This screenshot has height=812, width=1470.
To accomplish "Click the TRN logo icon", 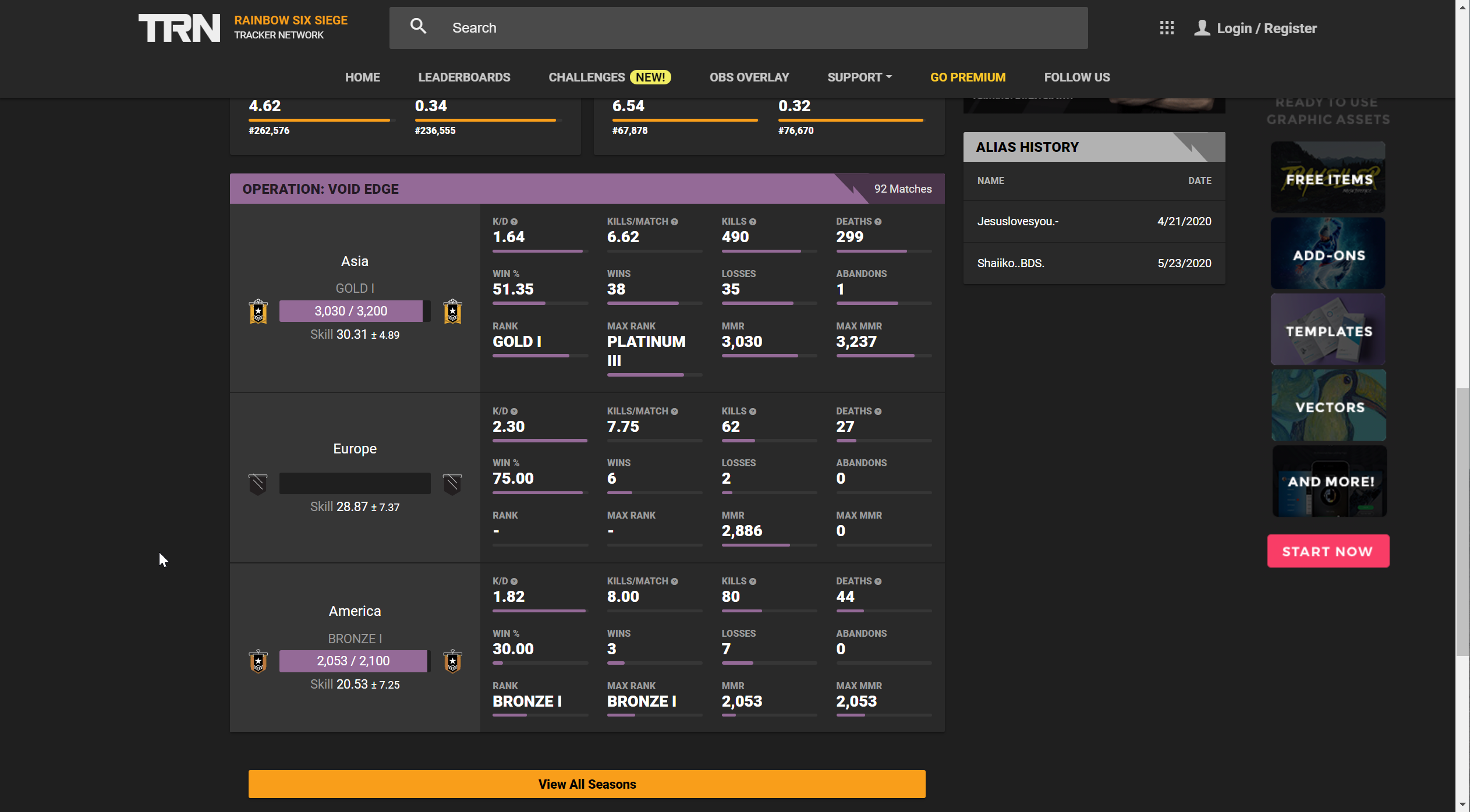I will click(179, 28).
